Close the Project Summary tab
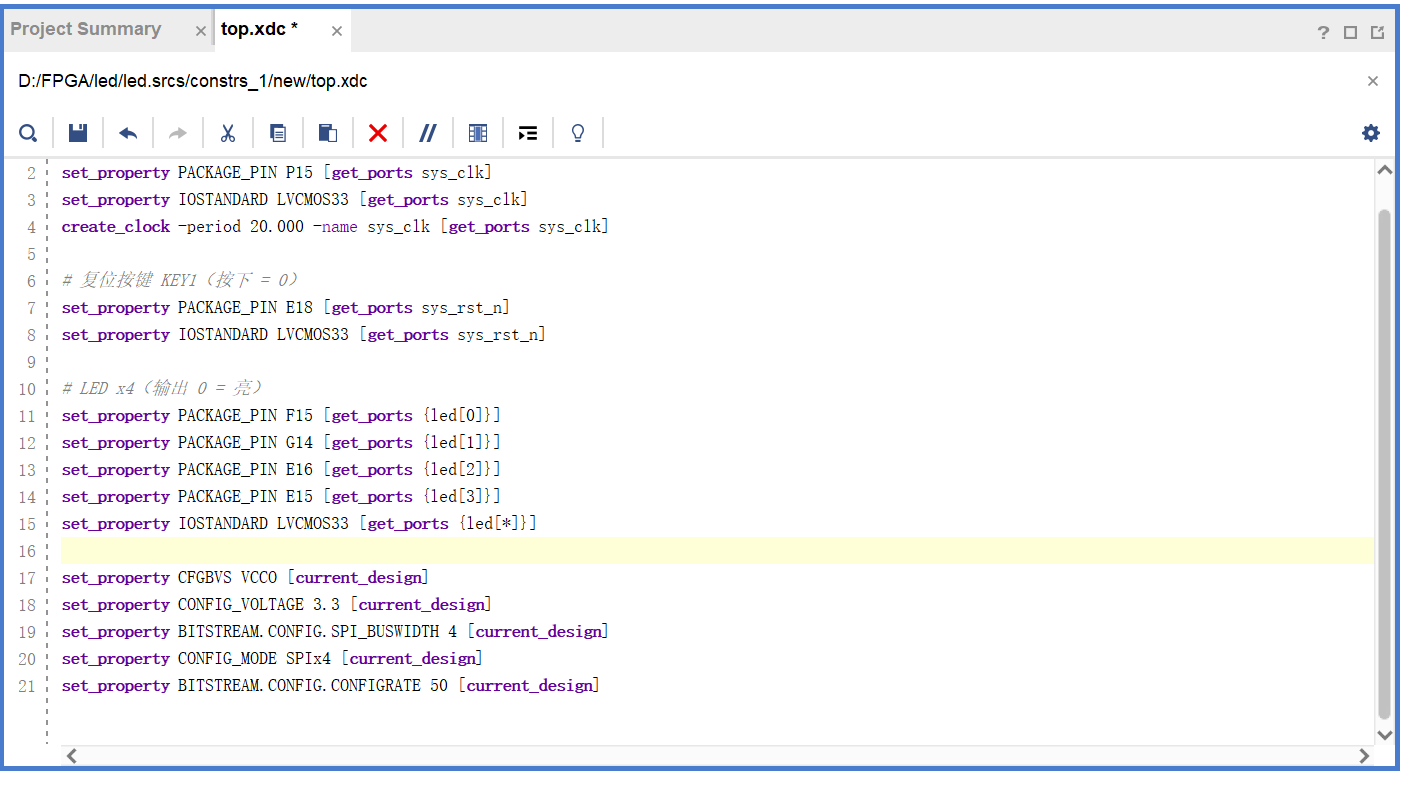Viewport: 1410px width, 786px height. point(201,31)
